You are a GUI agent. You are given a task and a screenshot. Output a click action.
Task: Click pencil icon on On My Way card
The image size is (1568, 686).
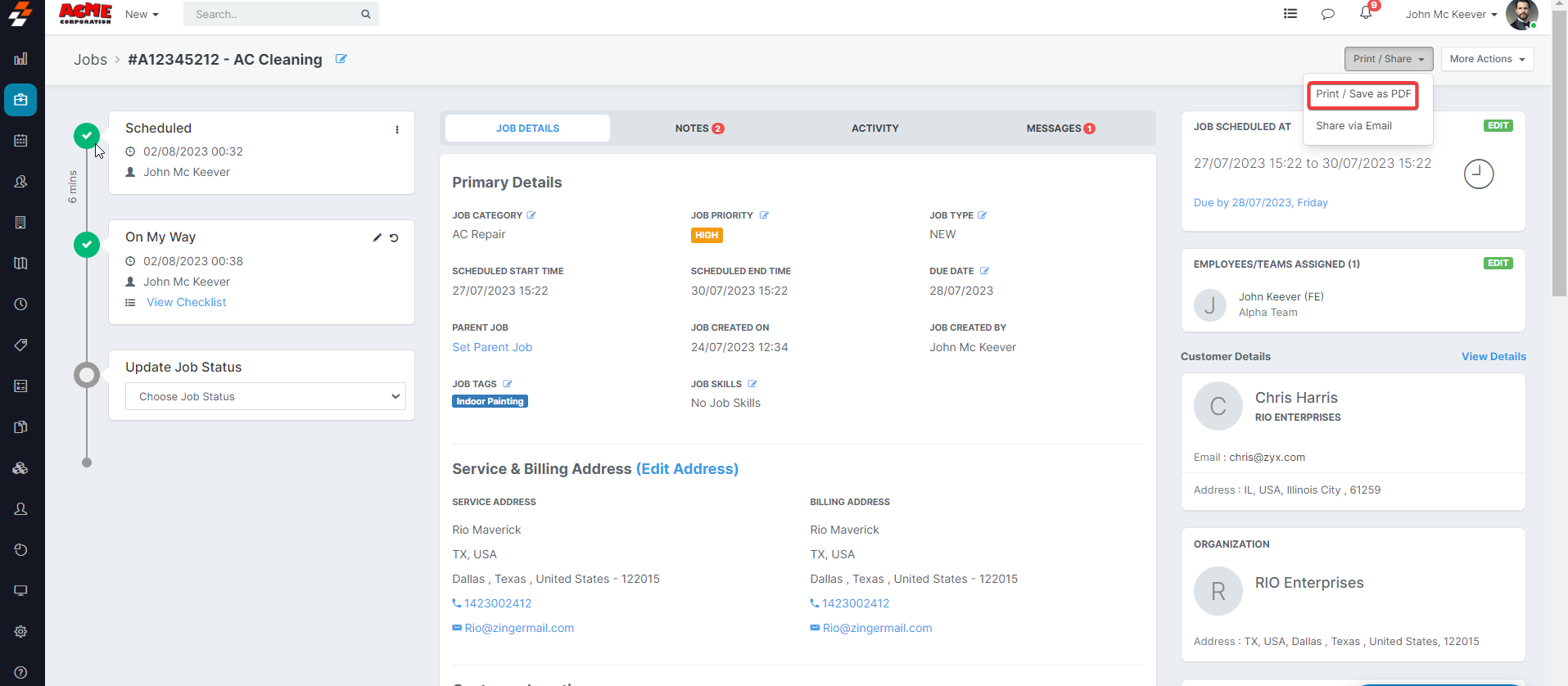coord(377,238)
